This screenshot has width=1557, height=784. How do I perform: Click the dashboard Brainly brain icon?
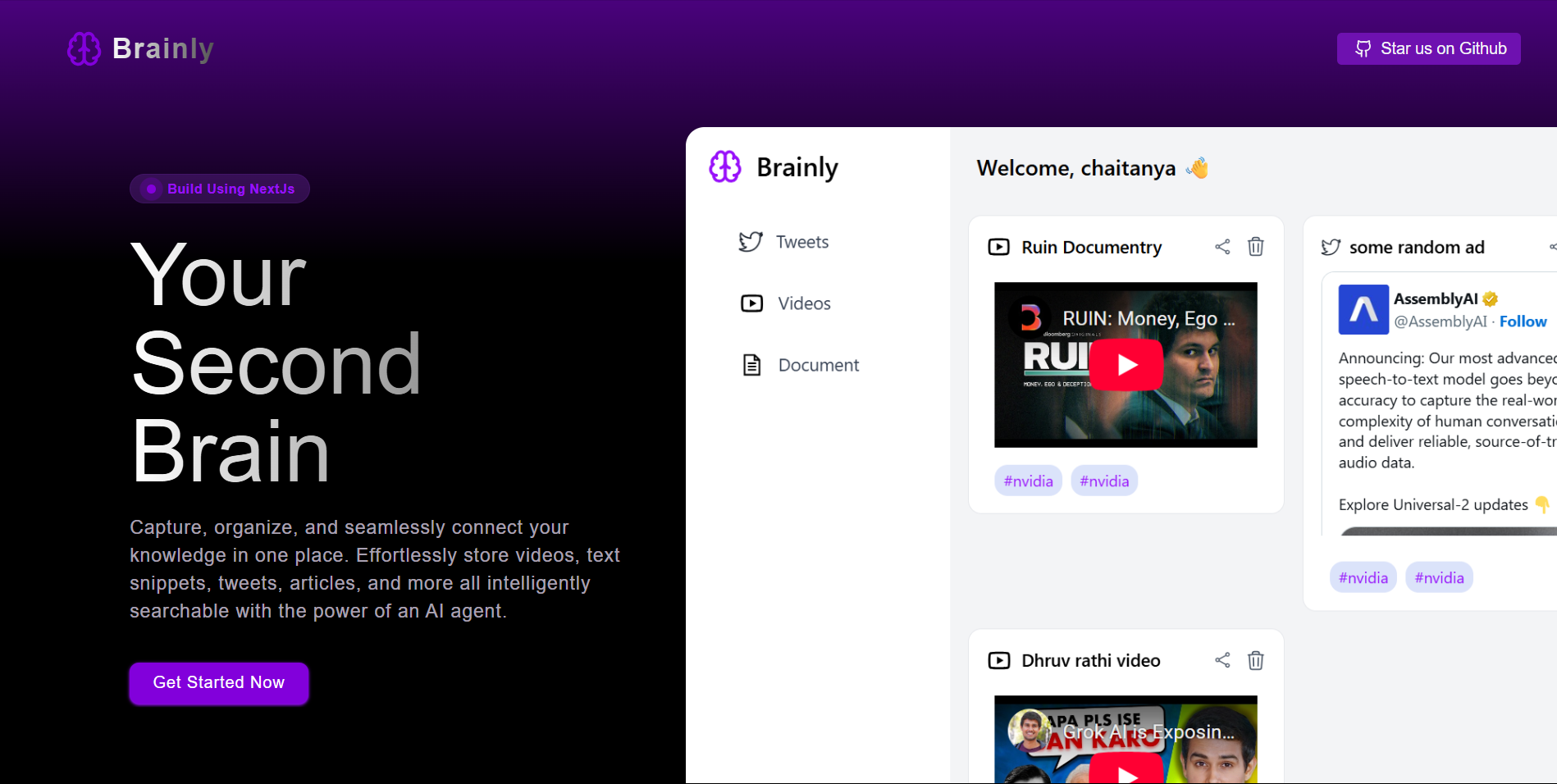coord(725,166)
